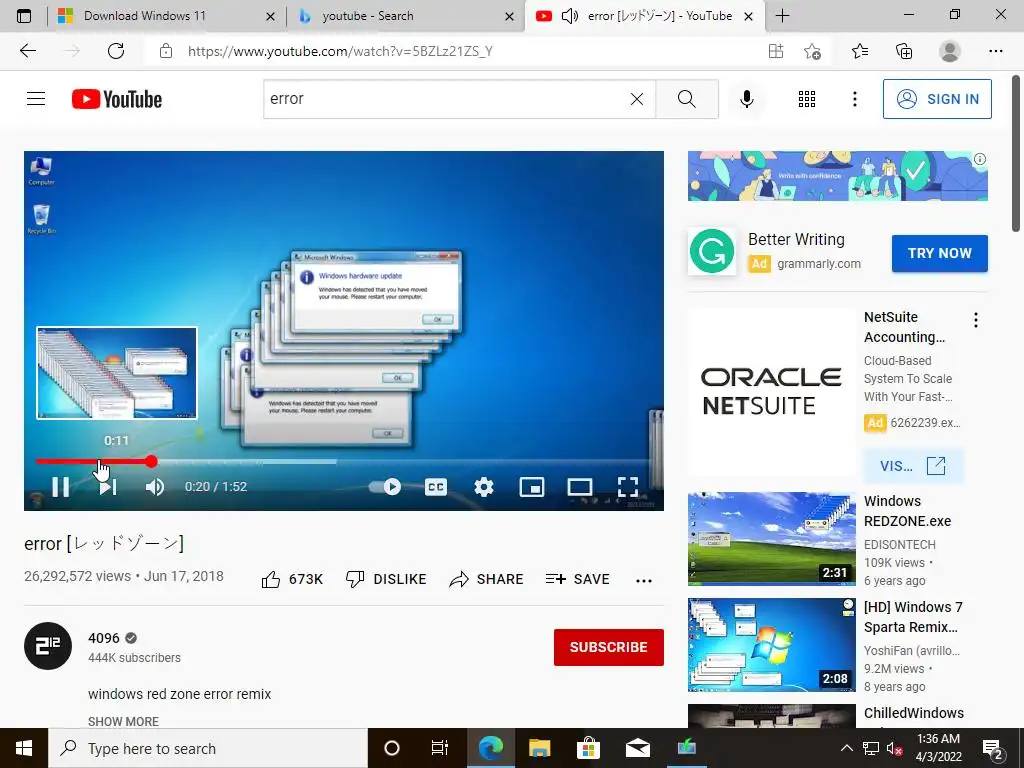This screenshot has height=768, width=1024.
Task: Enter full screen mode
Action: (628, 487)
